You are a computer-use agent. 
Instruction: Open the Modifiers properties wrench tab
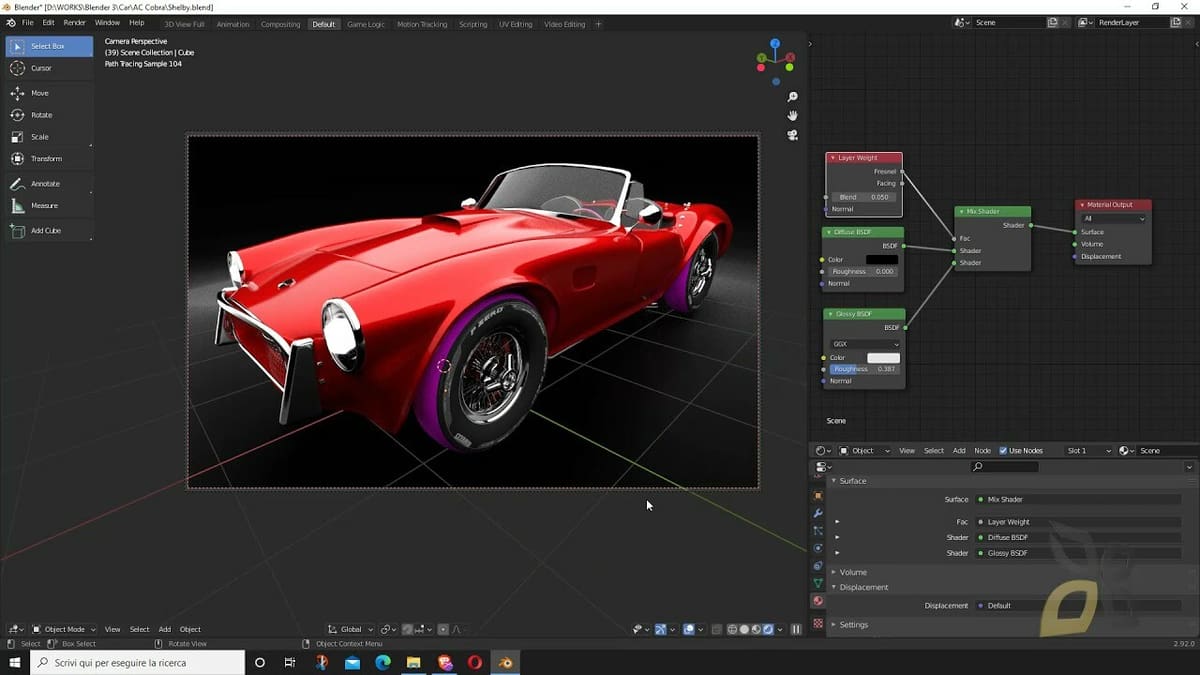click(818, 513)
